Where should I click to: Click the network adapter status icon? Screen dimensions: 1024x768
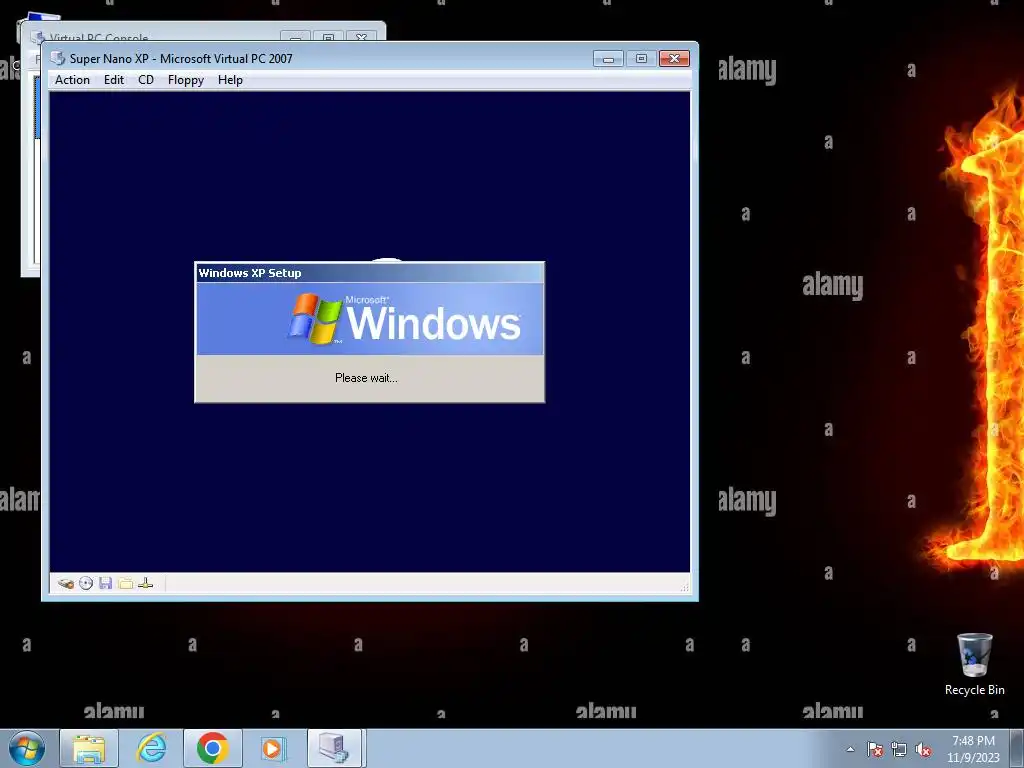point(146,583)
